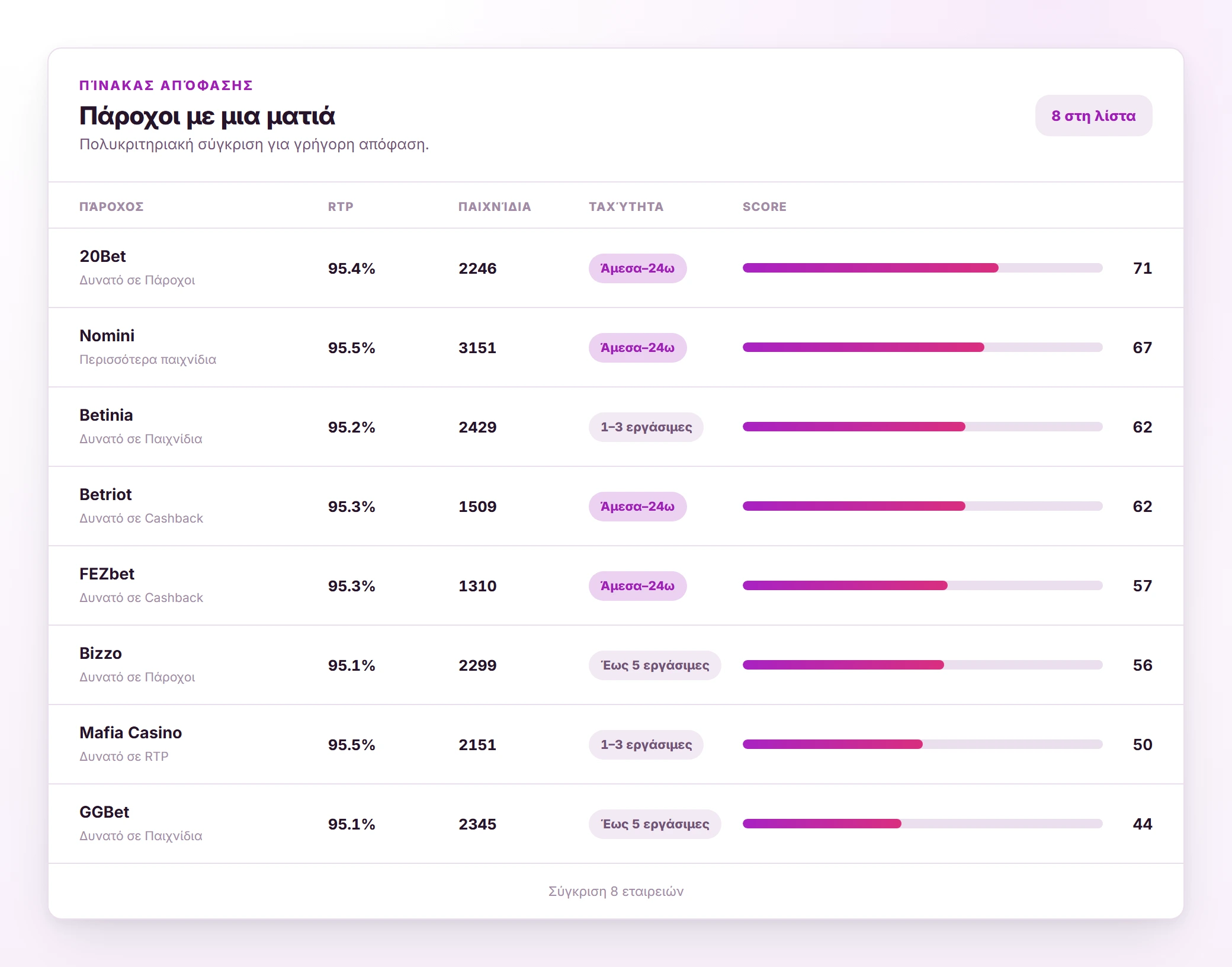Select the 95.2% RTP value for Betinia
Image resolution: width=1232 pixels, height=967 pixels.
(352, 427)
